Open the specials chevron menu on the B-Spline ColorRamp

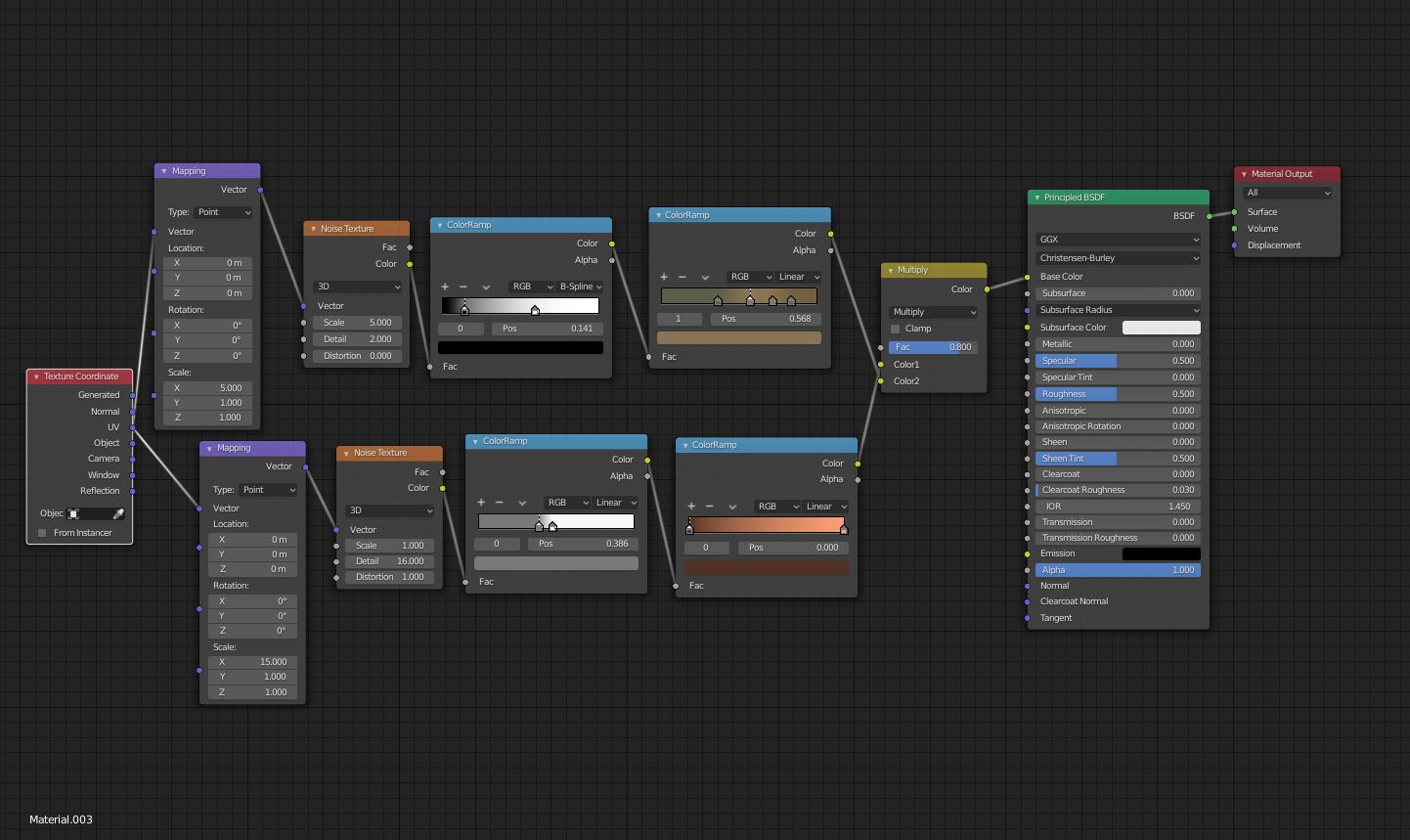(x=486, y=287)
